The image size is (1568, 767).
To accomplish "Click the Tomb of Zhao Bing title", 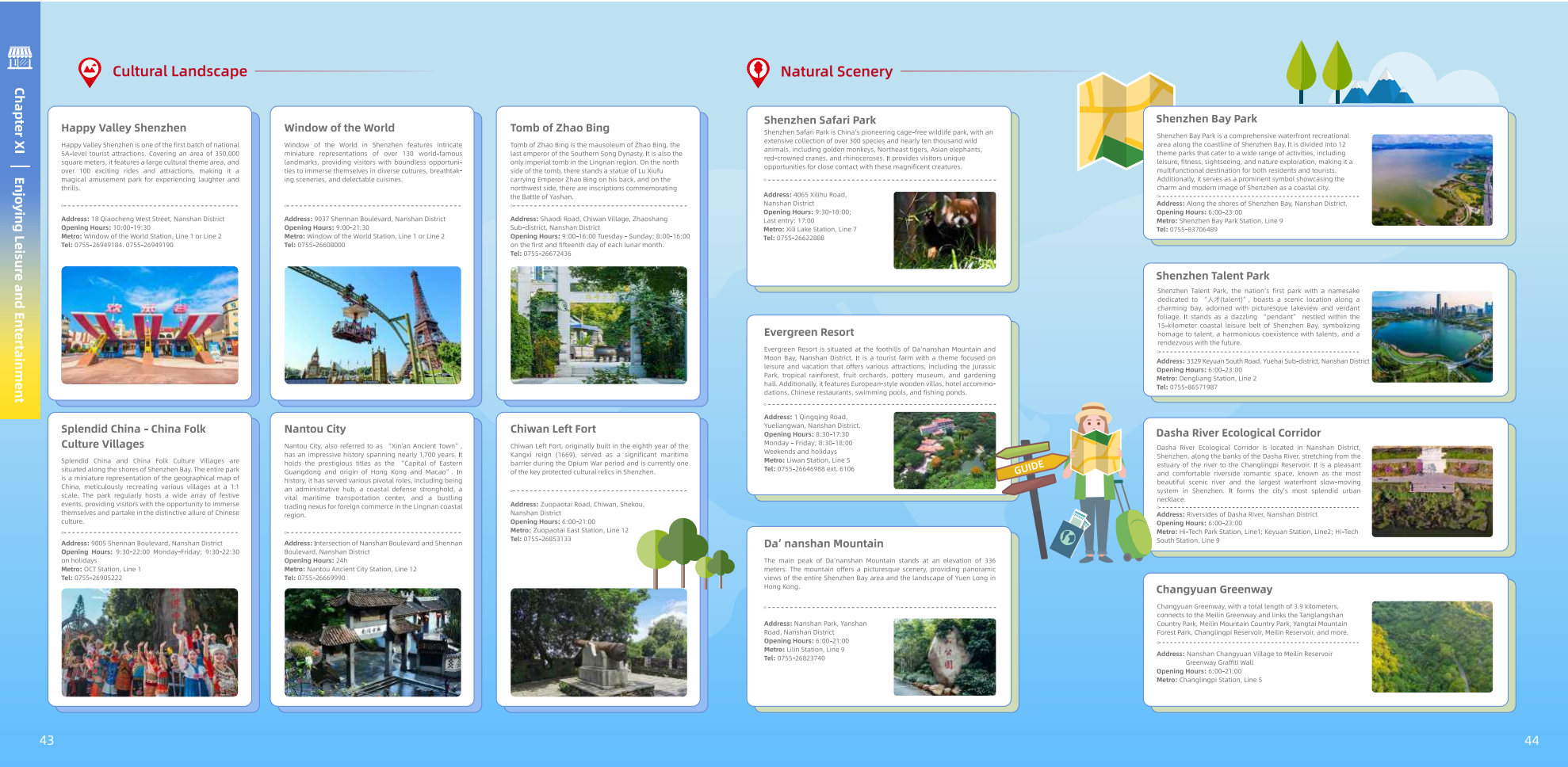I will tap(560, 128).
